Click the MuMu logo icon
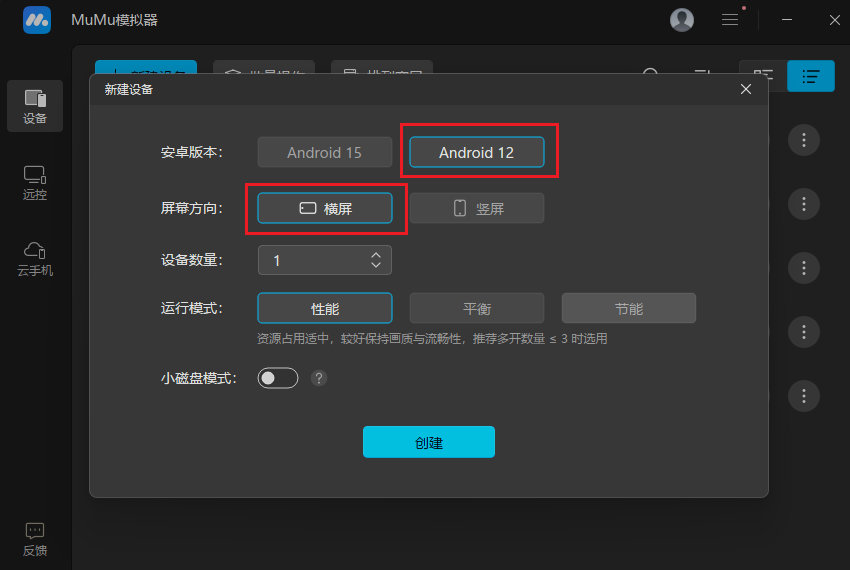The height and width of the screenshot is (570, 850). coord(37,20)
